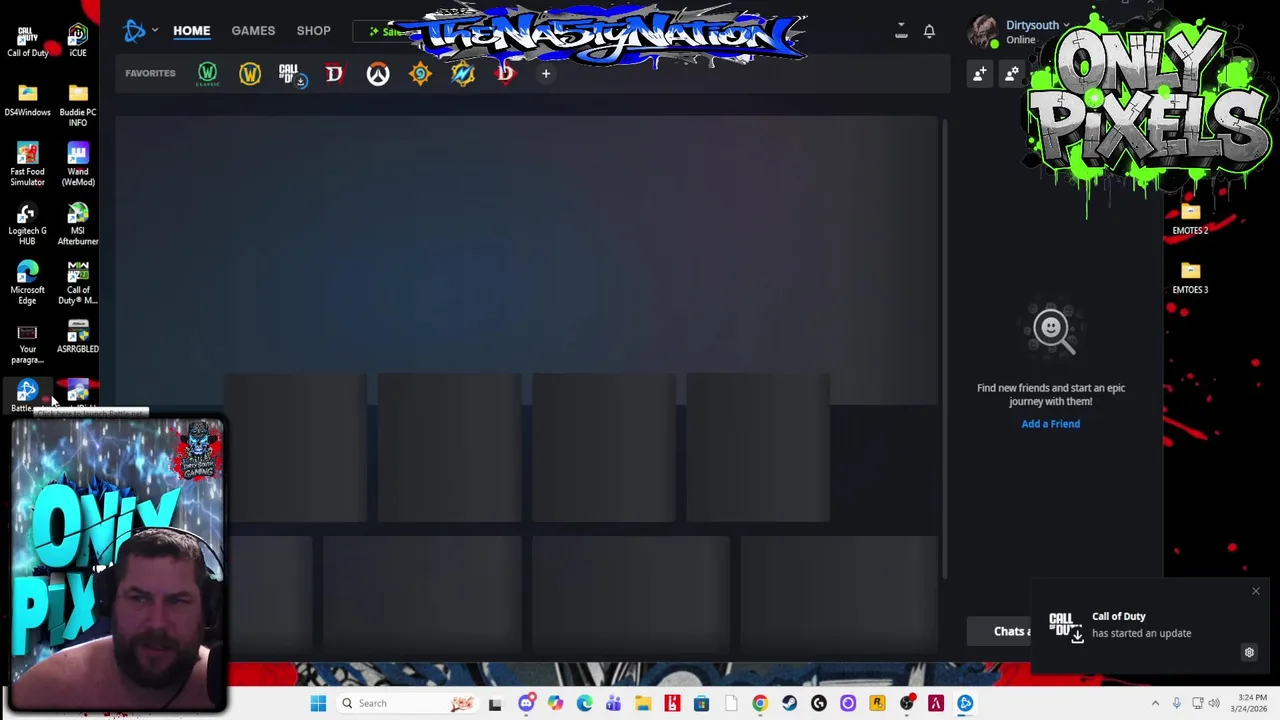The image size is (1280, 720).
Task: Select Buddie PC INFO desktop folder
Action: [x=78, y=104]
